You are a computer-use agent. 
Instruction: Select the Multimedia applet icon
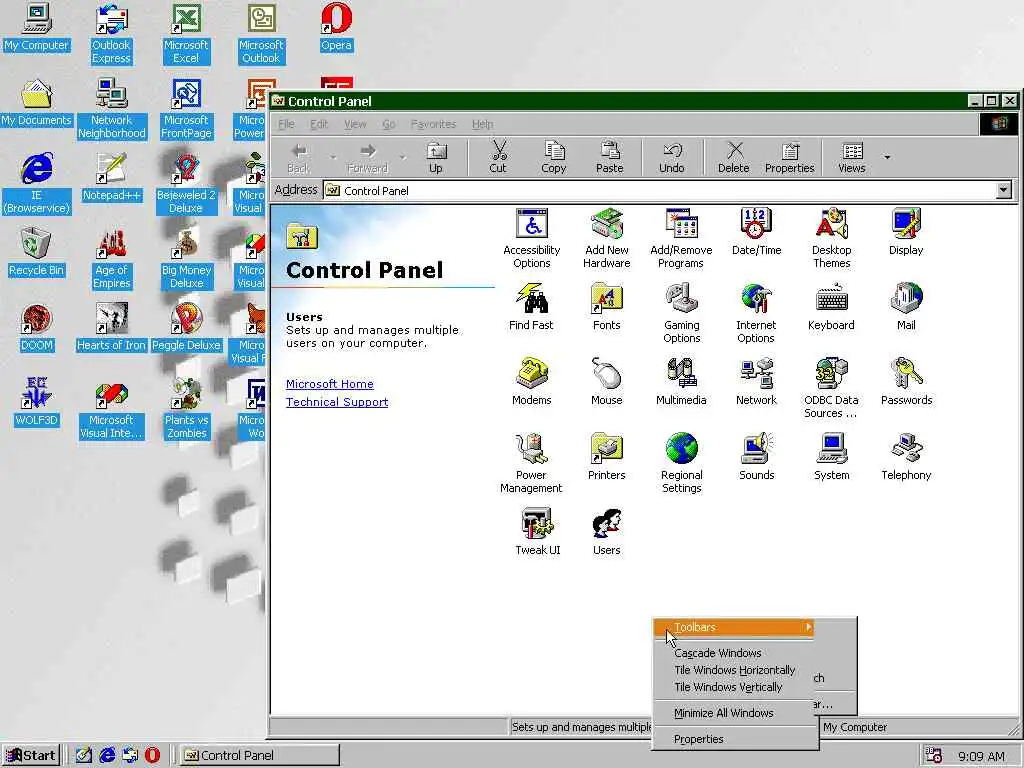point(681,381)
